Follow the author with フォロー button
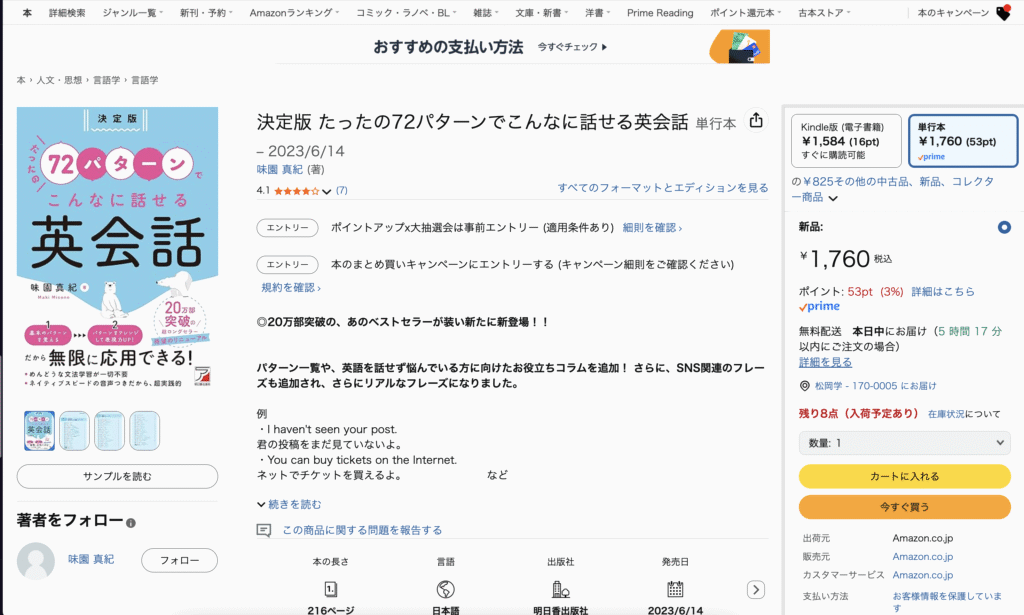Screen dimensions: 1024x615 click(x=180, y=560)
